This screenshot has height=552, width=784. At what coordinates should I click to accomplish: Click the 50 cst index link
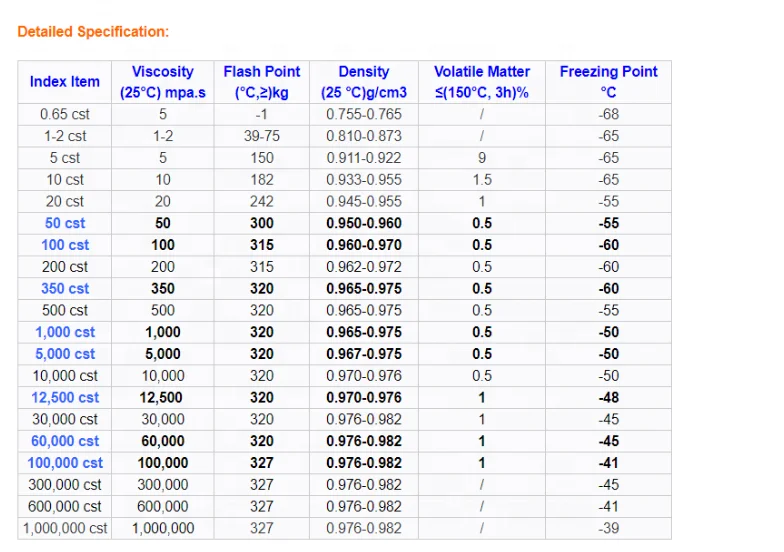click(65, 223)
